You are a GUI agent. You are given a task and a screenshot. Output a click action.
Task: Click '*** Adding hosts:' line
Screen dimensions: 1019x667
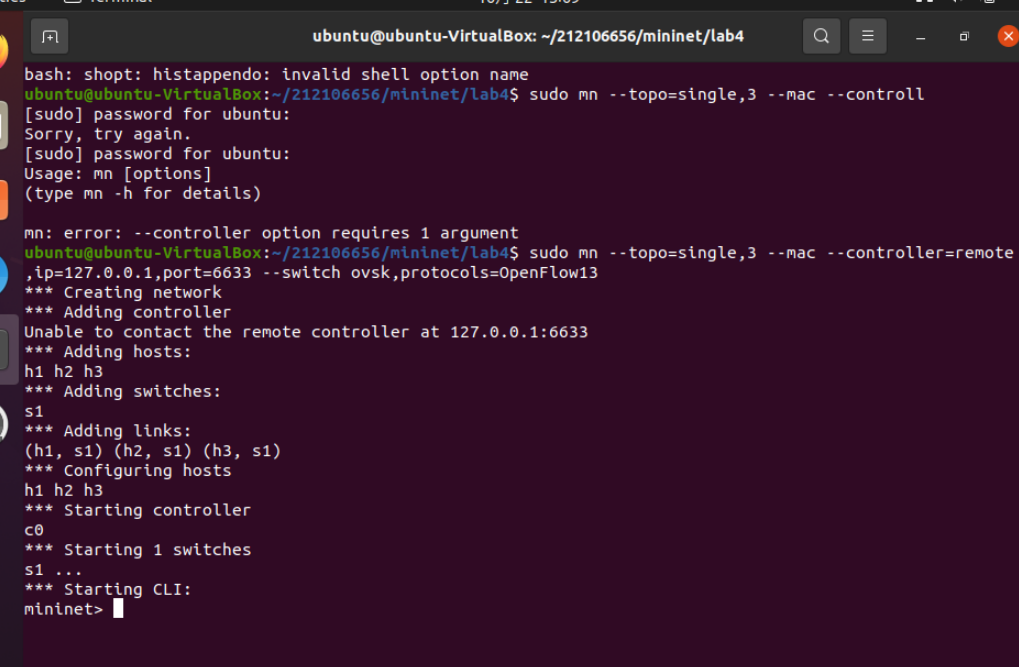pyautogui.click(x=108, y=352)
